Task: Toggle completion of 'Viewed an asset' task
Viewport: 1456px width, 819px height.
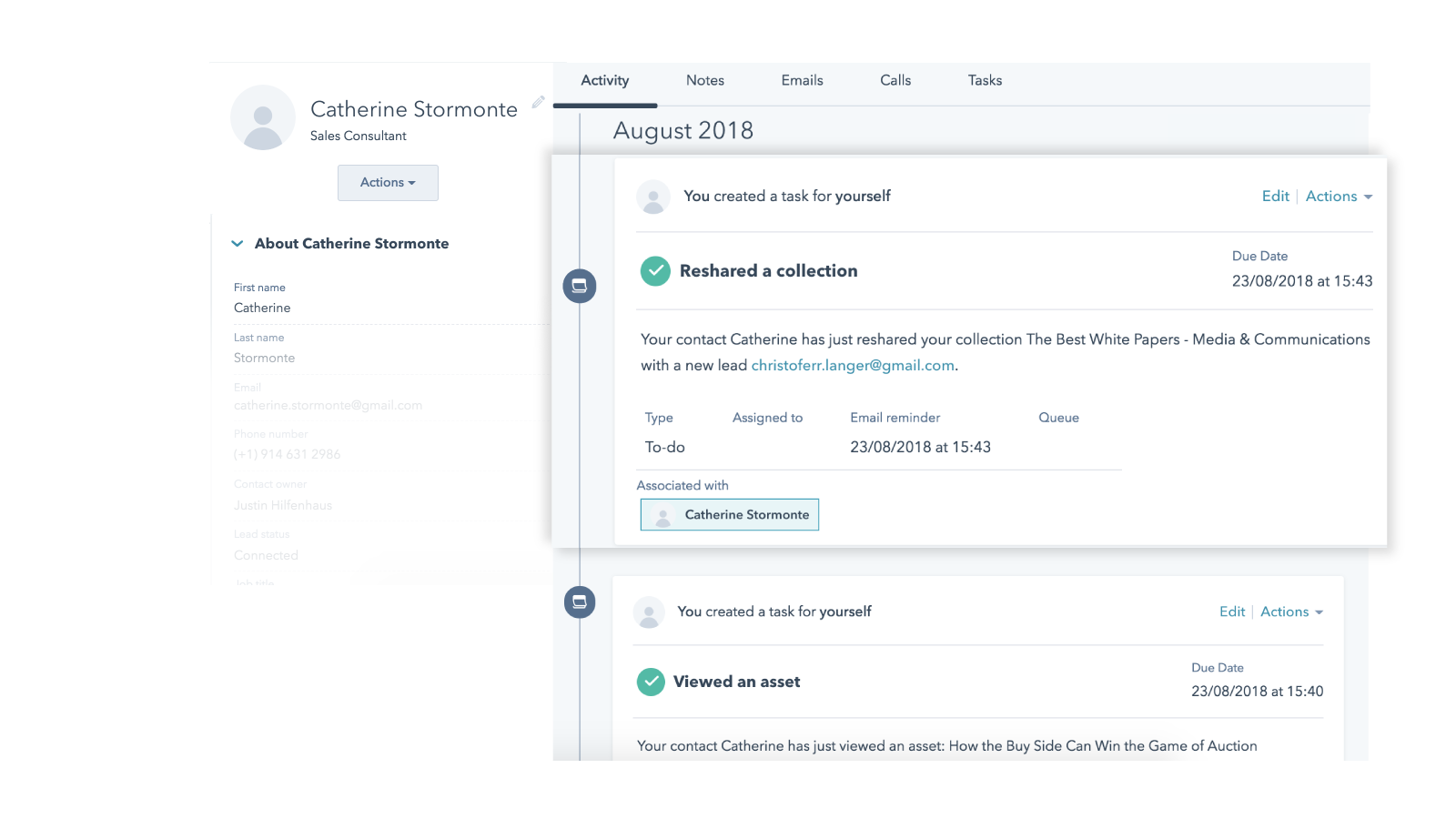Action: point(651,682)
